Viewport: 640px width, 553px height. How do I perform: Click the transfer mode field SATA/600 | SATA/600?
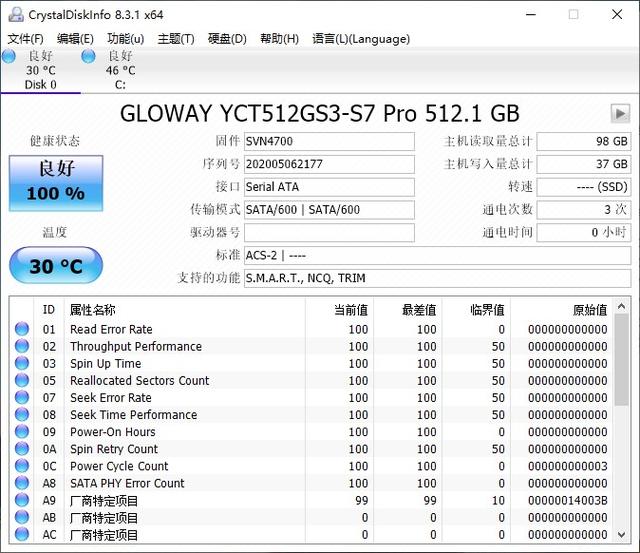pyautogui.click(x=329, y=210)
